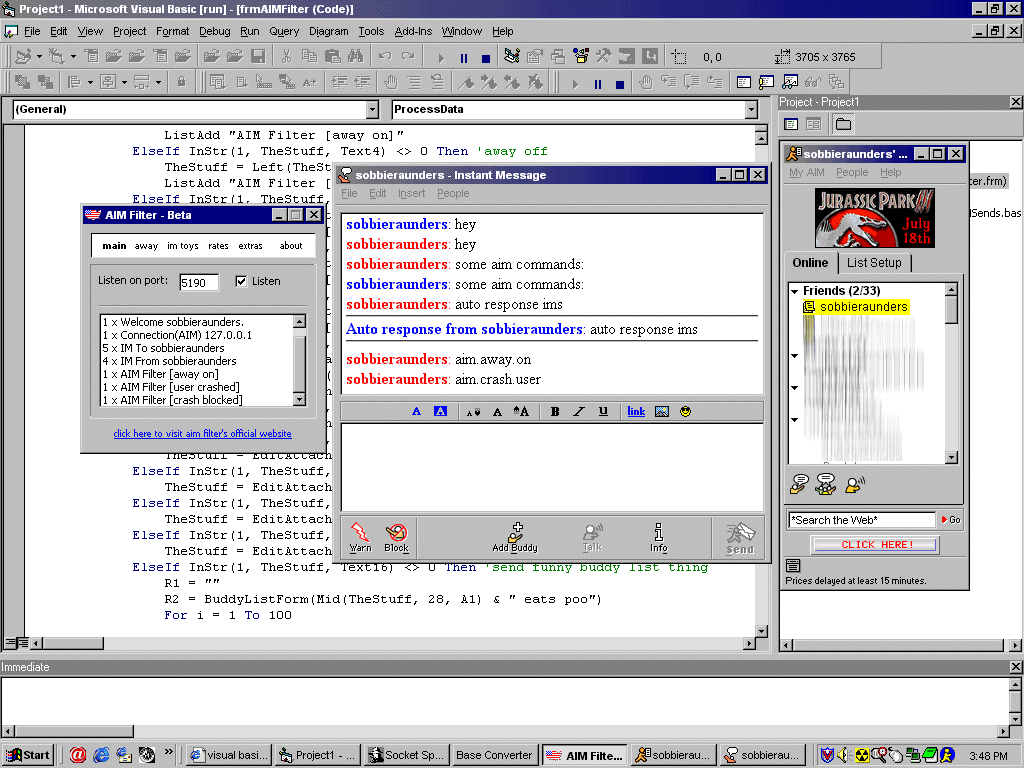Switch to the away tab in AIM Filter

pyautogui.click(x=146, y=246)
